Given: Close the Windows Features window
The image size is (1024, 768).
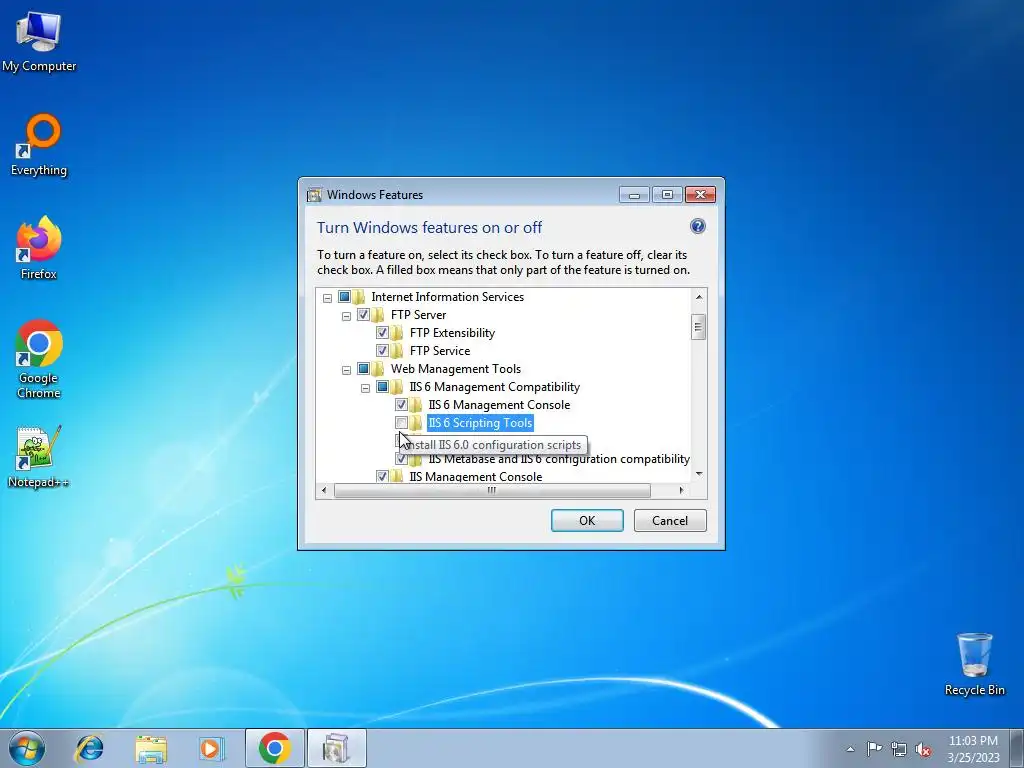Looking at the screenshot, I should pos(700,195).
